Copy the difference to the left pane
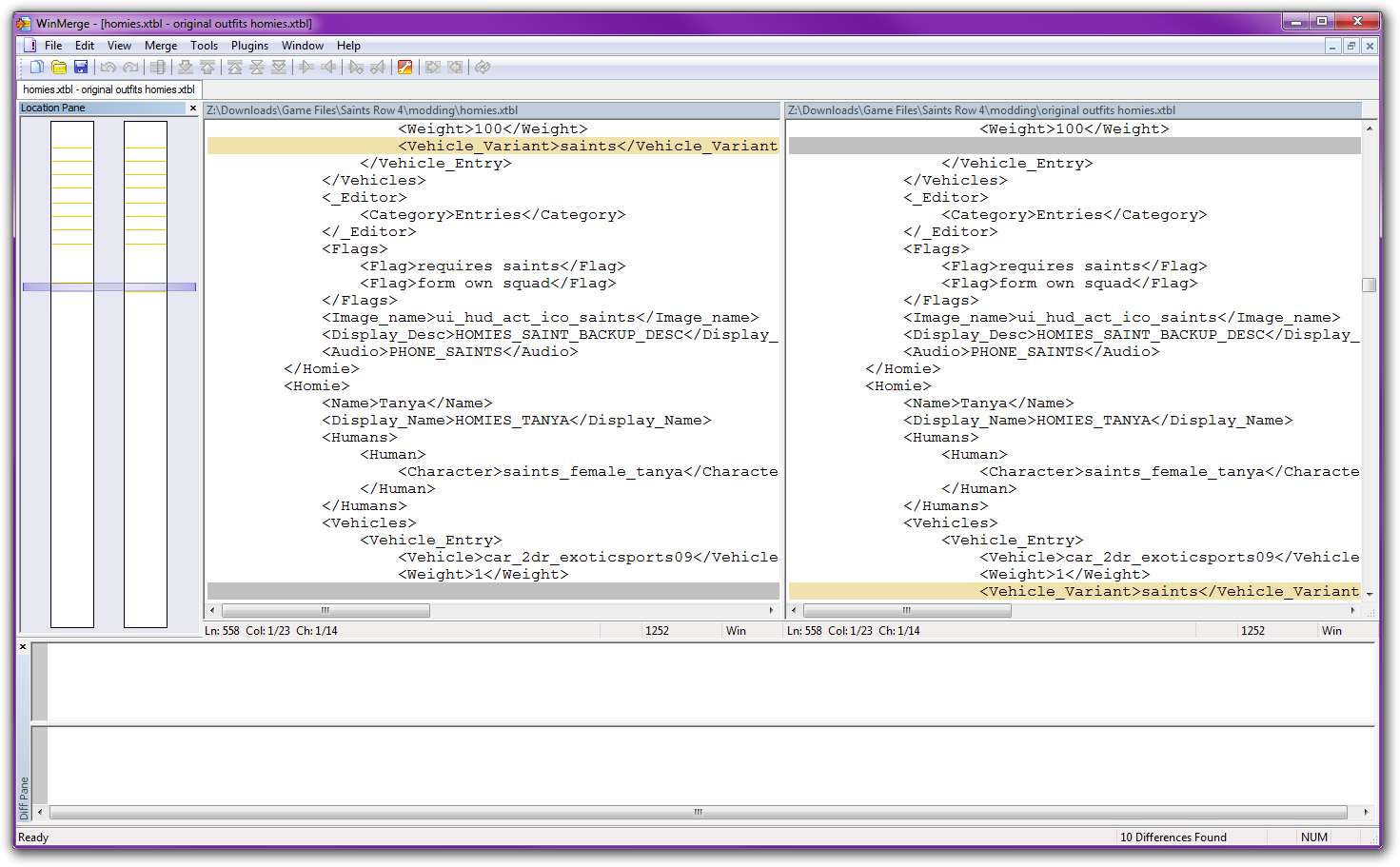 click(x=328, y=67)
